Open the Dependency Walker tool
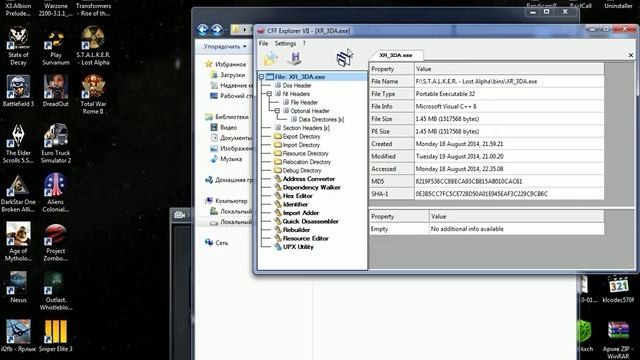Image resolution: width=640 pixels, height=360 pixels. [x=311, y=187]
